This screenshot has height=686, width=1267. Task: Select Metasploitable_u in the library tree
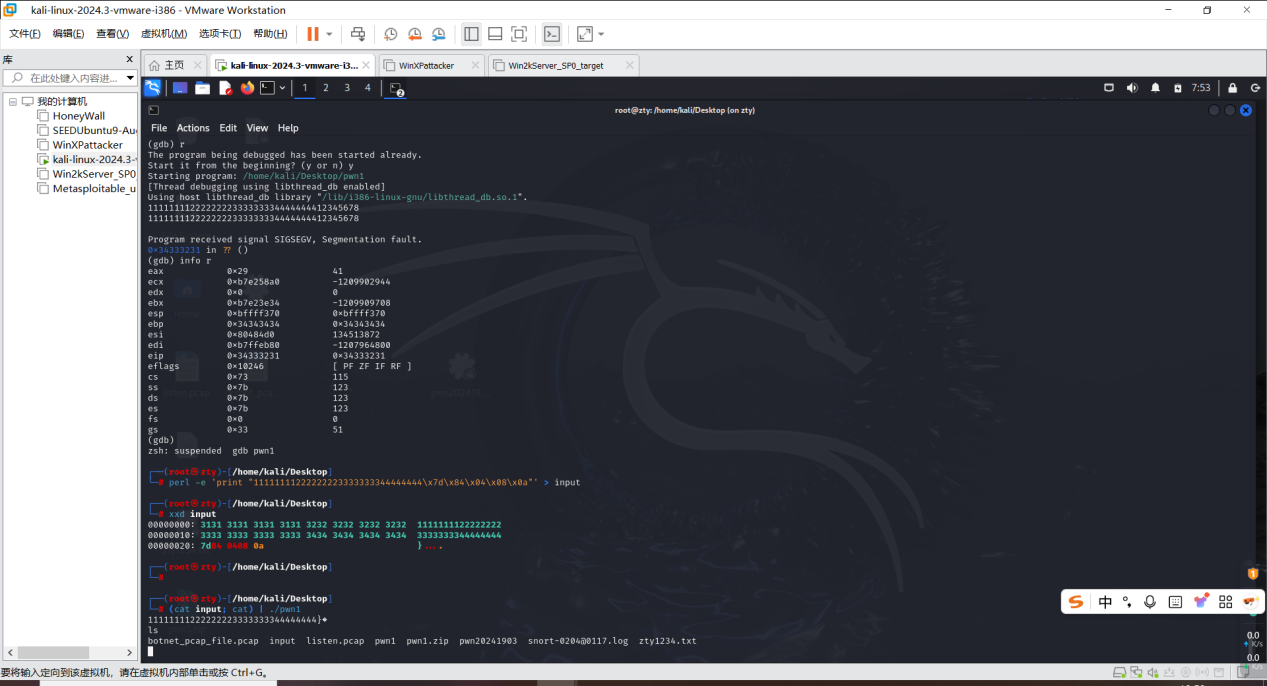(x=86, y=188)
